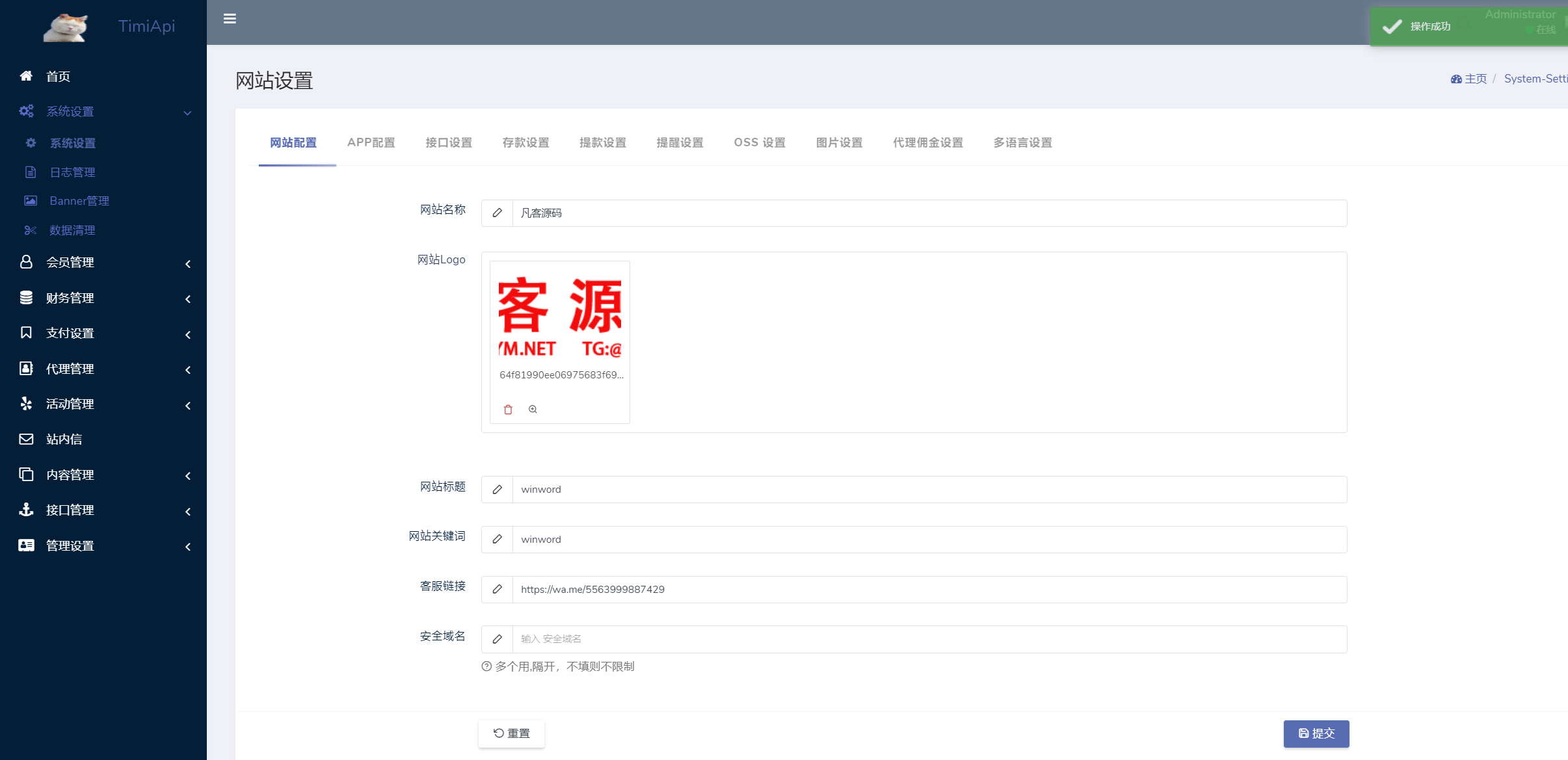The height and width of the screenshot is (760, 1568).
Task: Switch to the OSS 设置 tab
Action: click(759, 142)
